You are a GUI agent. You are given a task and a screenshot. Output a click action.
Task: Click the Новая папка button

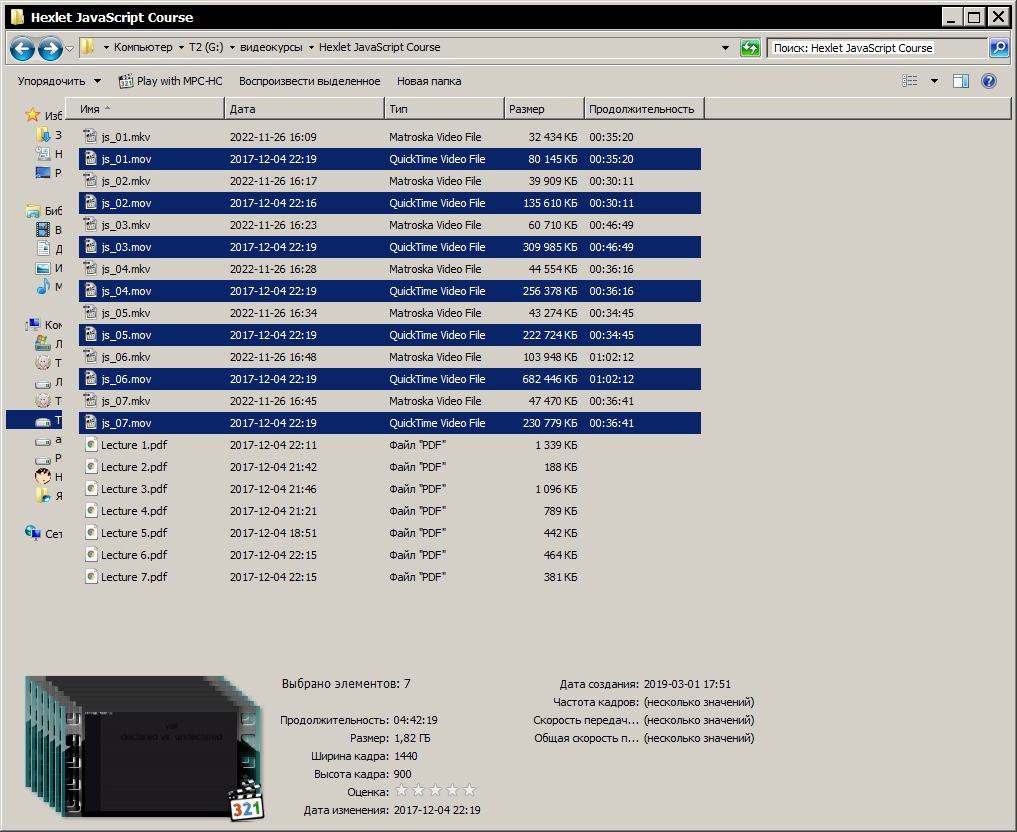click(429, 81)
